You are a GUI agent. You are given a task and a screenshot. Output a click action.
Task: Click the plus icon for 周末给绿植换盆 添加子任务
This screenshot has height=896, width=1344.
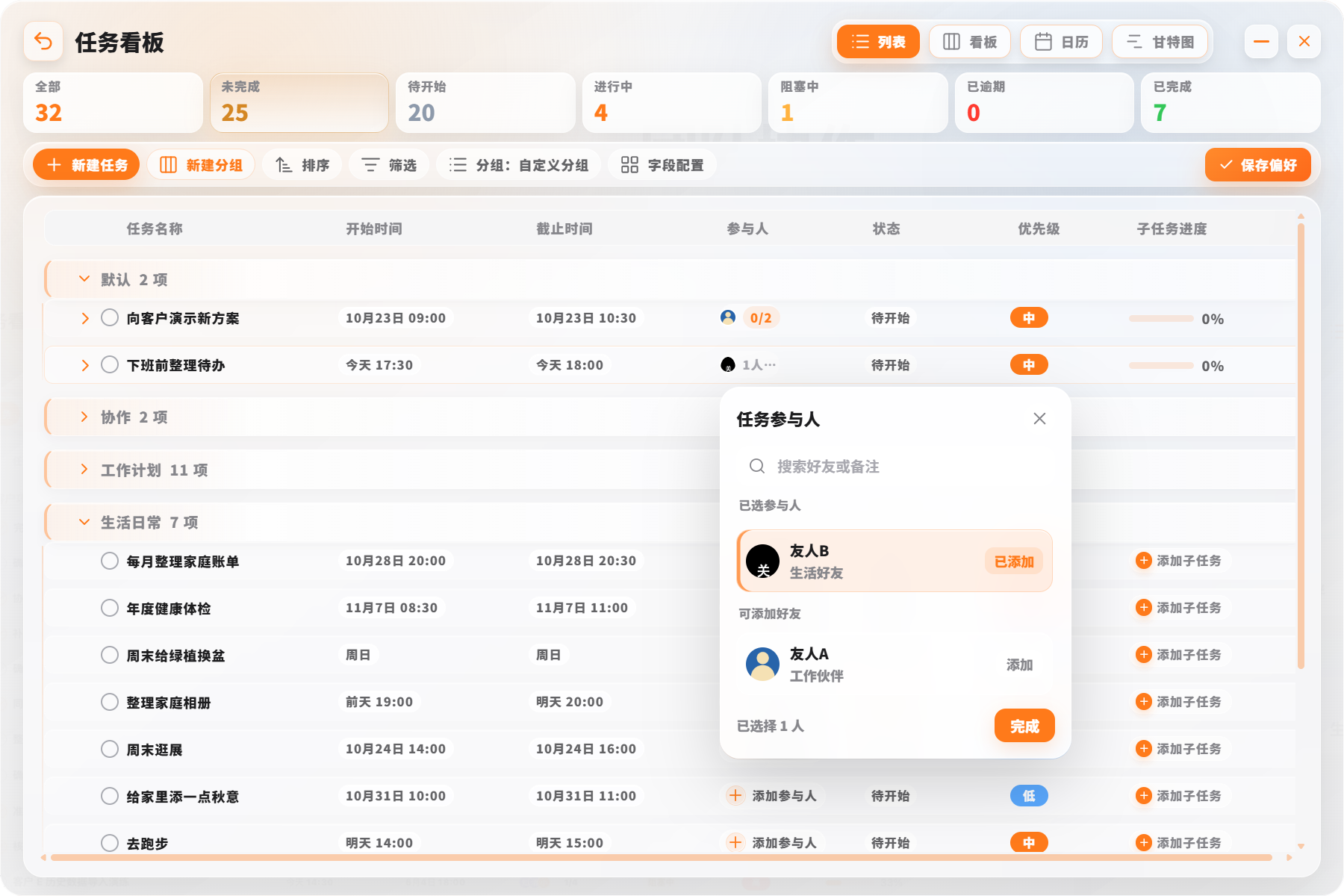coord(1143,655)
